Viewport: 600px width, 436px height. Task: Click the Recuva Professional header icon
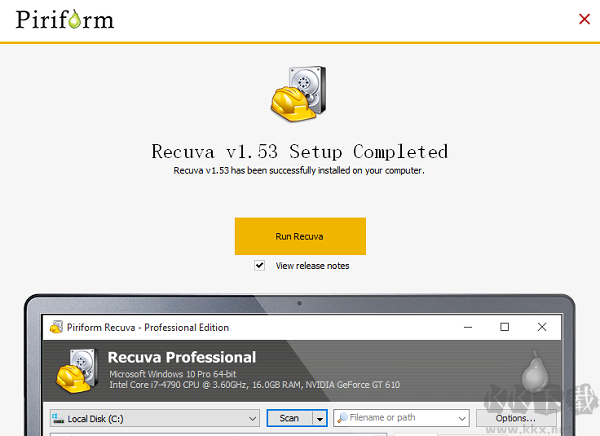77,371
